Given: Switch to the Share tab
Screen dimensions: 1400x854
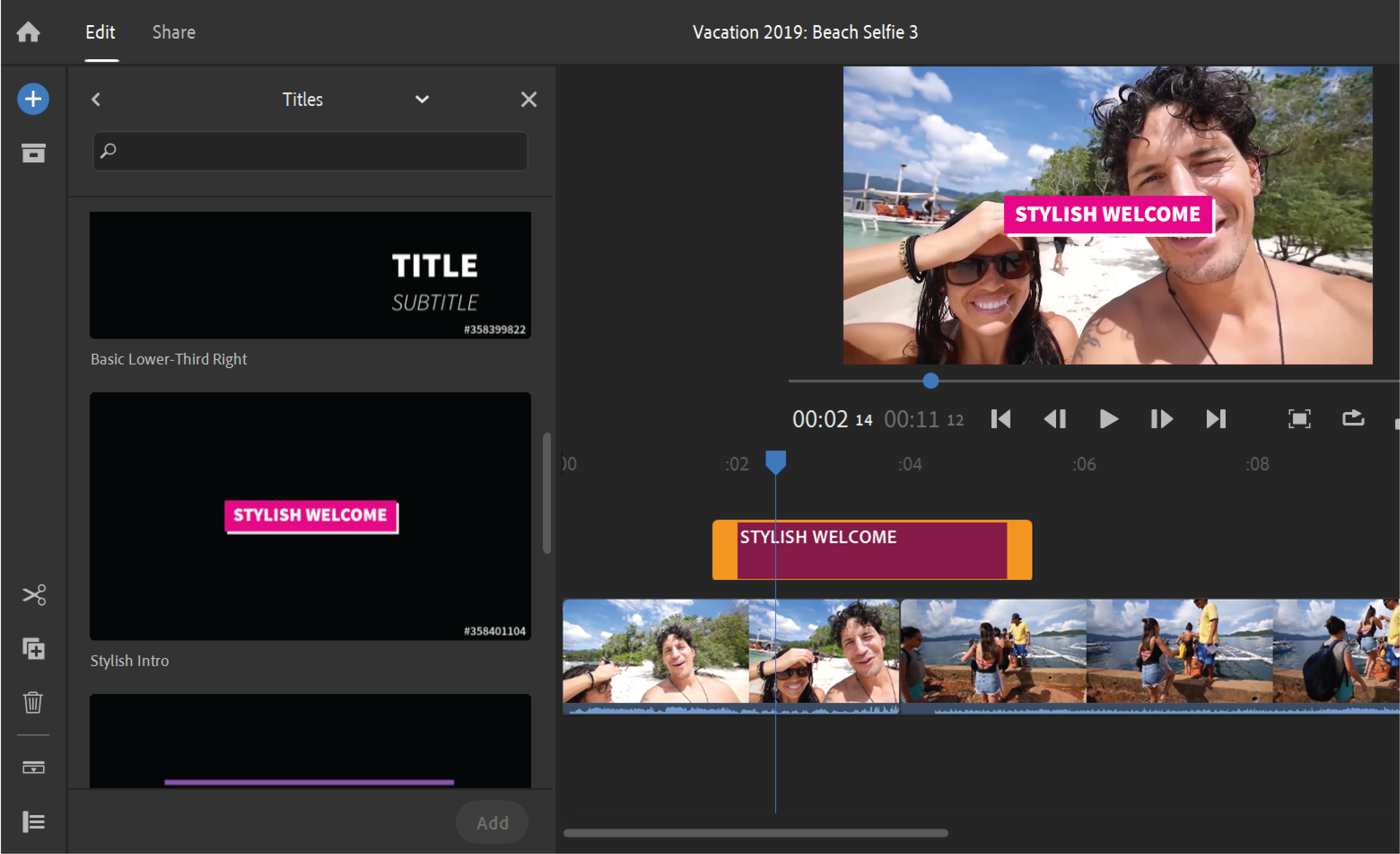Looking at the screenshot, I should click(174, 32).
